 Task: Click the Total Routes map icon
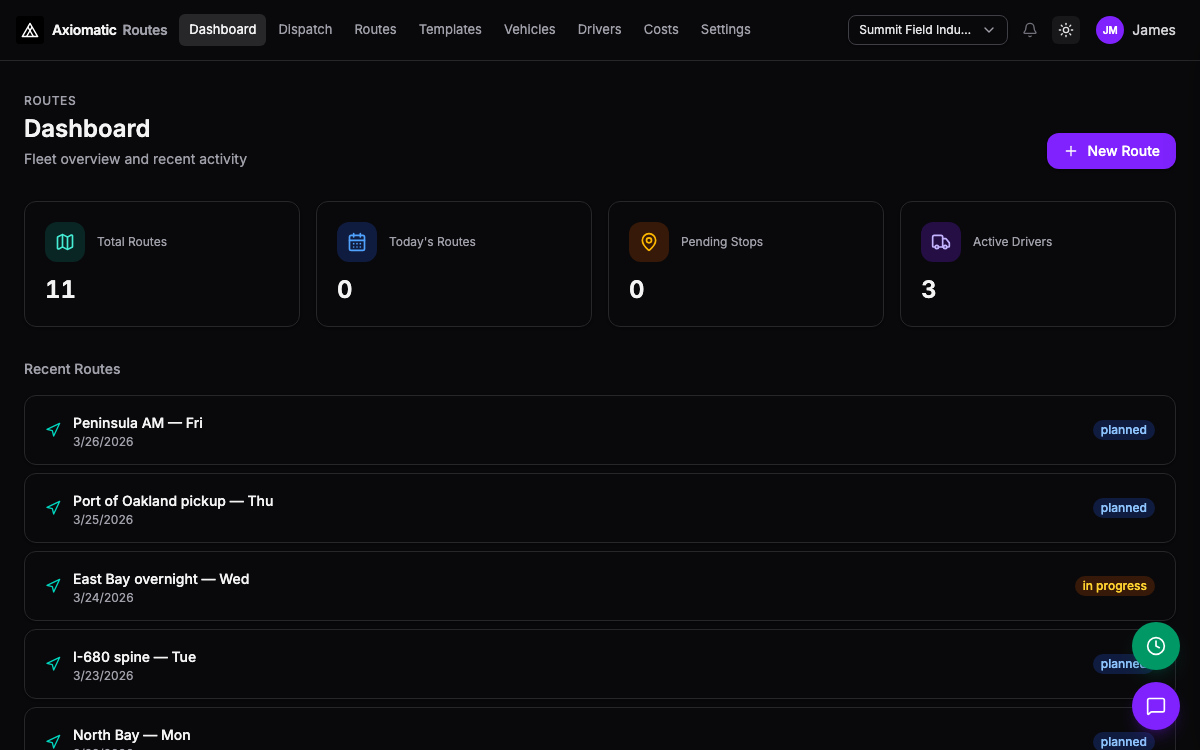pyautogui.click(x=65, y=242)
